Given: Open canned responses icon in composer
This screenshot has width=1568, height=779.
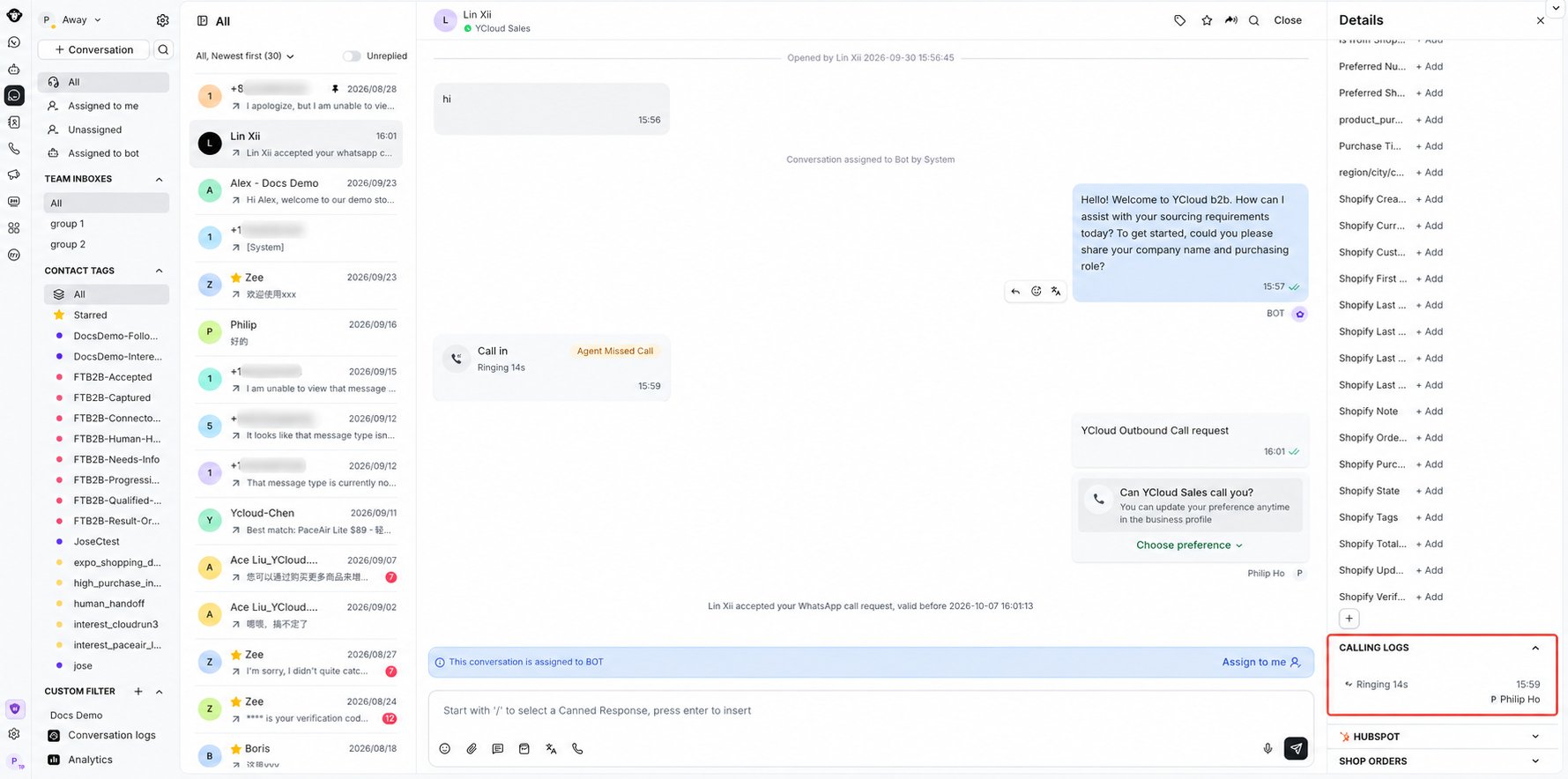Looking at the screenshot, I should 498,749.
